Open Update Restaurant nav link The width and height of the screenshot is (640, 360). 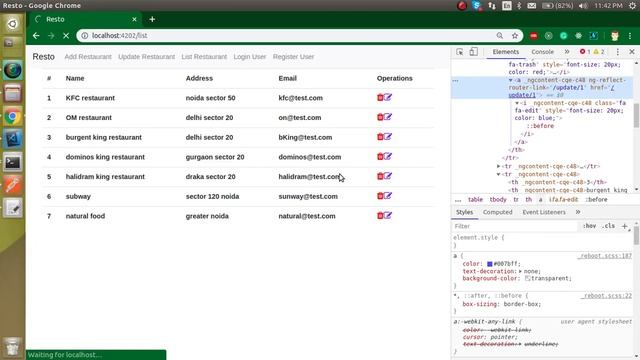pos(147,57)
